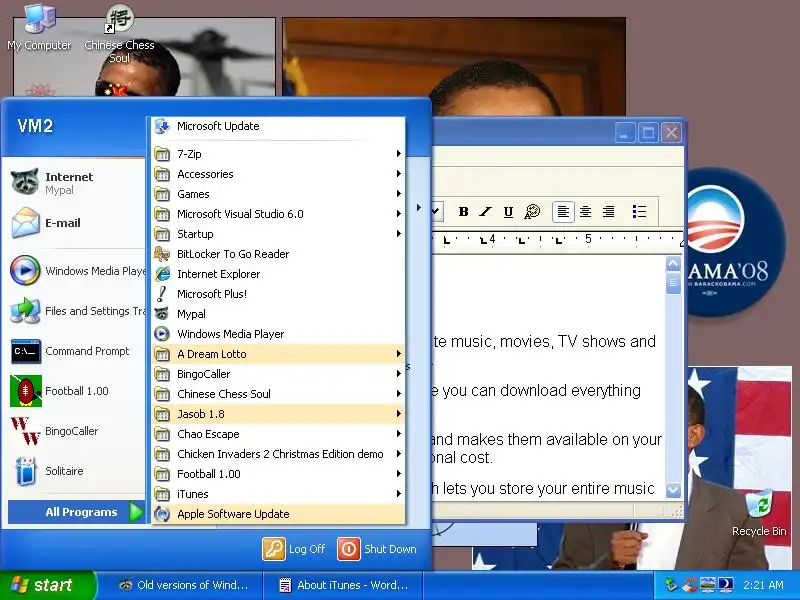
Task: Click the moon icon in system tray
Action: click(x=726, y=585)
